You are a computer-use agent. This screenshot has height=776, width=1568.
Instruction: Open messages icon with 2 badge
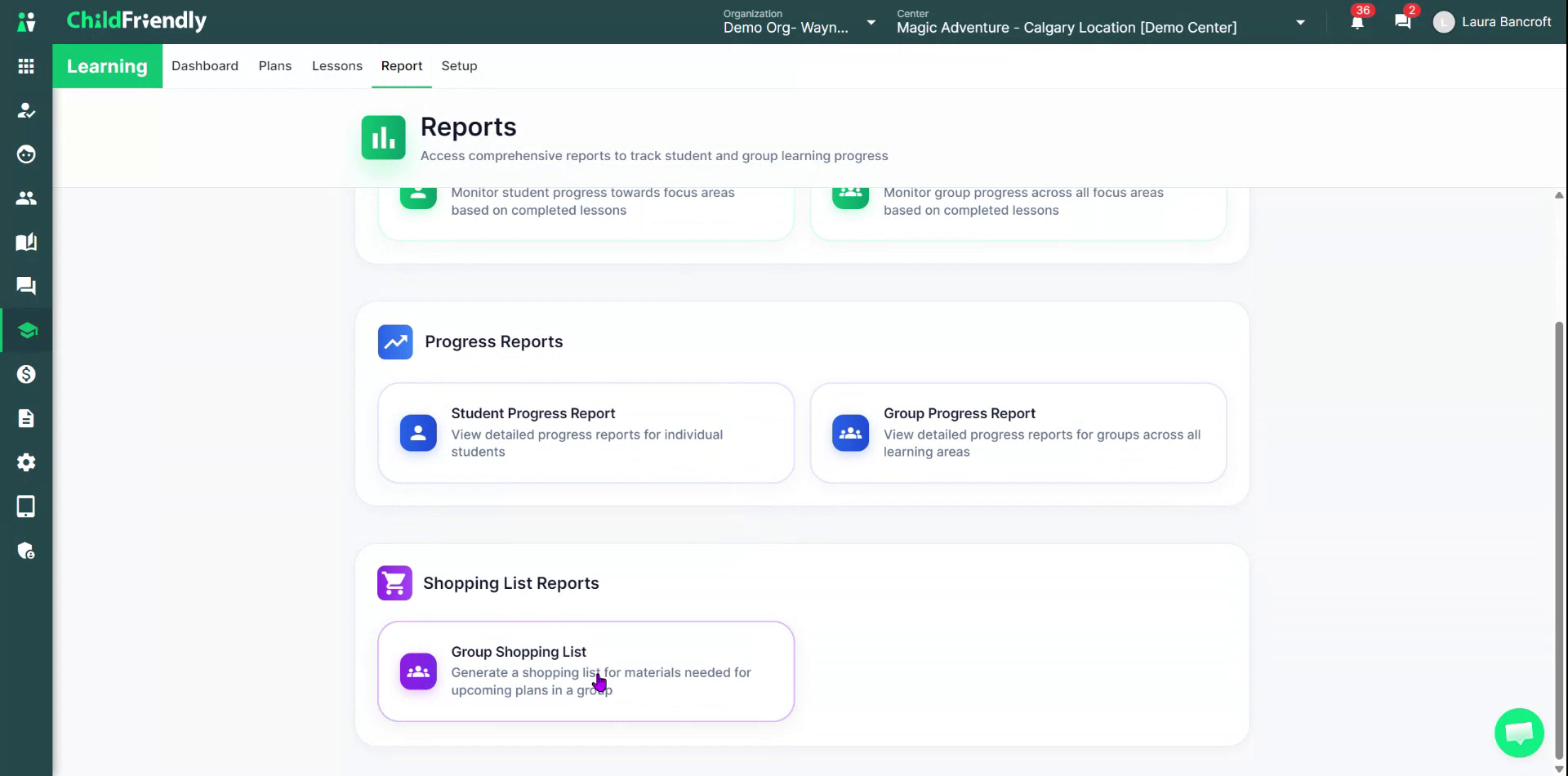click(x=1403, y=22)
